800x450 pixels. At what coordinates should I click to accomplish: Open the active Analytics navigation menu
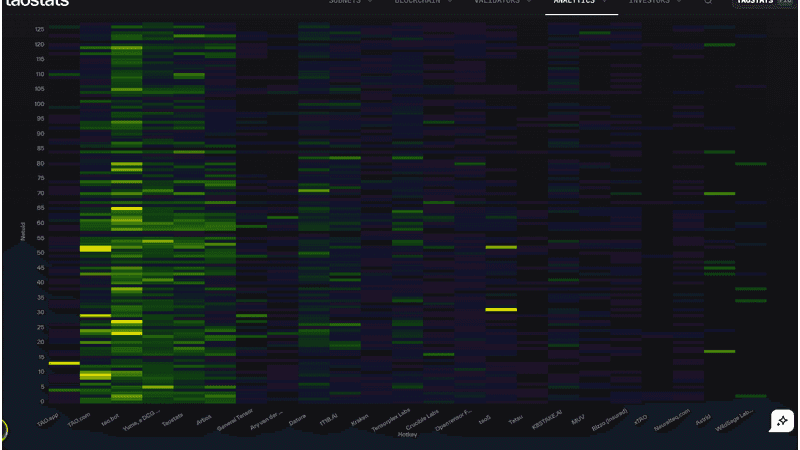pyautogui.click(x=574, y=2)
